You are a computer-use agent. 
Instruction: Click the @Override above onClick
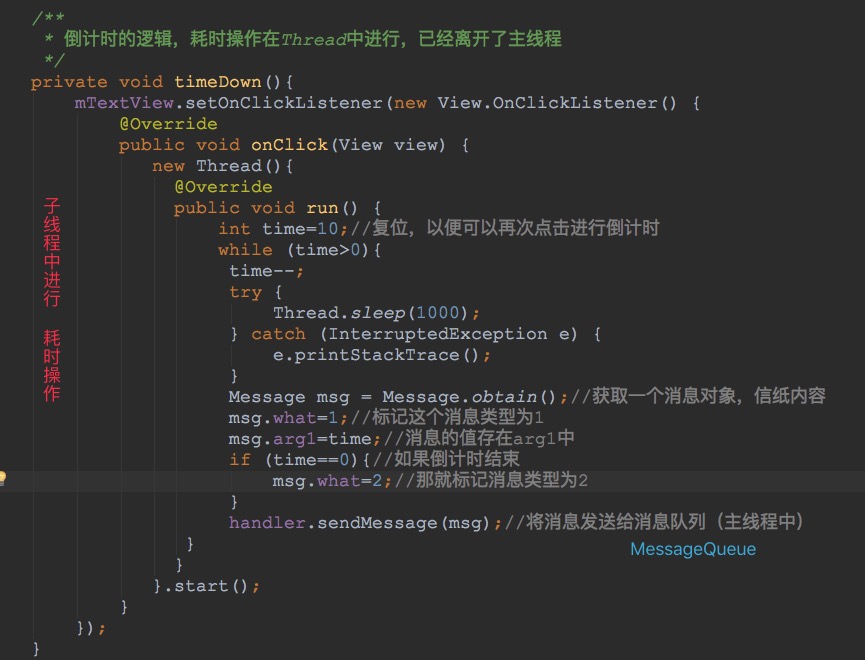click(168, 124)
